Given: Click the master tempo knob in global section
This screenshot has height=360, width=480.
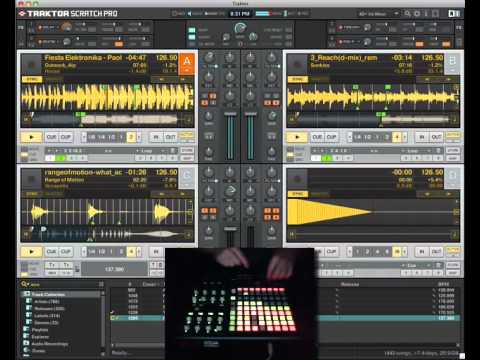Looking at the screenshot, I should click(240, 28).
